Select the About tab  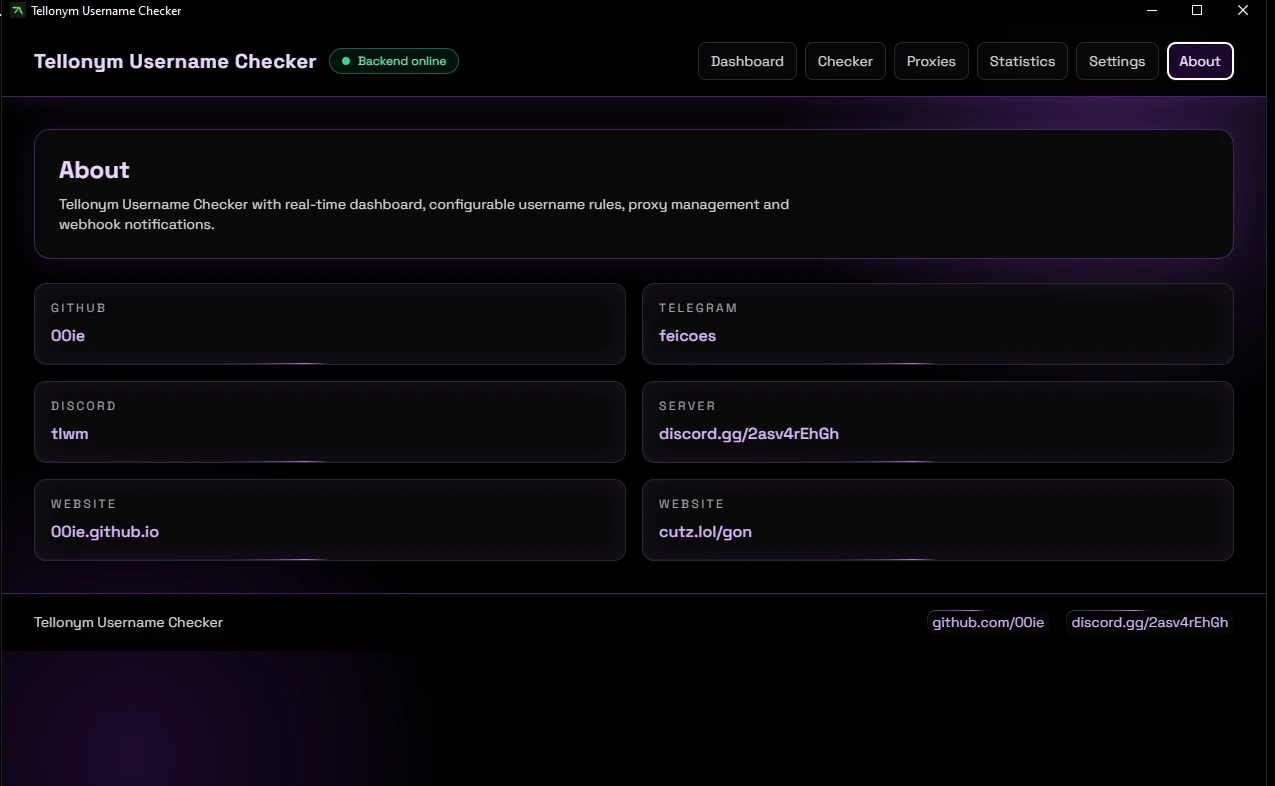coord(1200,61)
